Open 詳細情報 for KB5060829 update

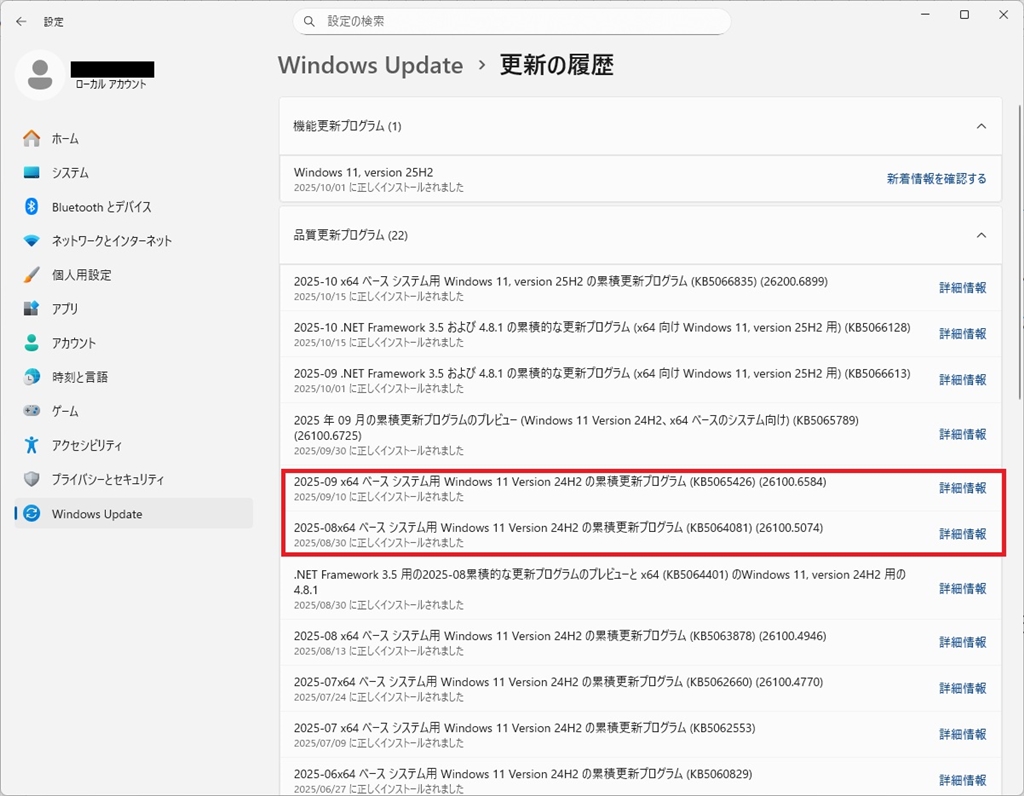(963, 780)
